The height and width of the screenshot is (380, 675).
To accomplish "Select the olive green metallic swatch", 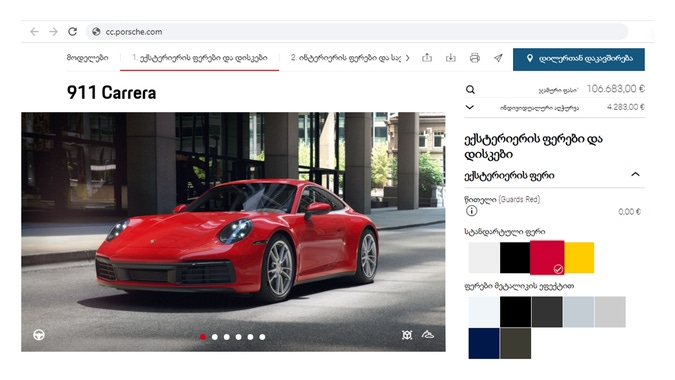I will pos(515,343).
